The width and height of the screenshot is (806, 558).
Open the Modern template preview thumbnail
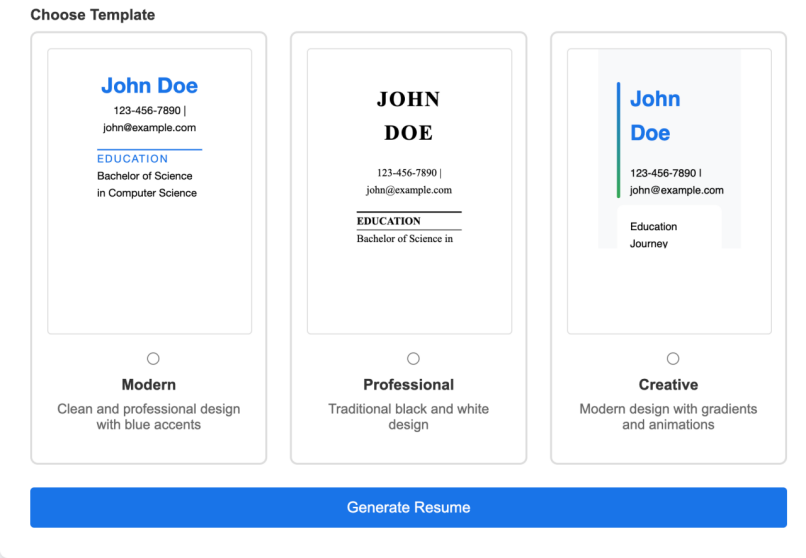coord(150,191)
